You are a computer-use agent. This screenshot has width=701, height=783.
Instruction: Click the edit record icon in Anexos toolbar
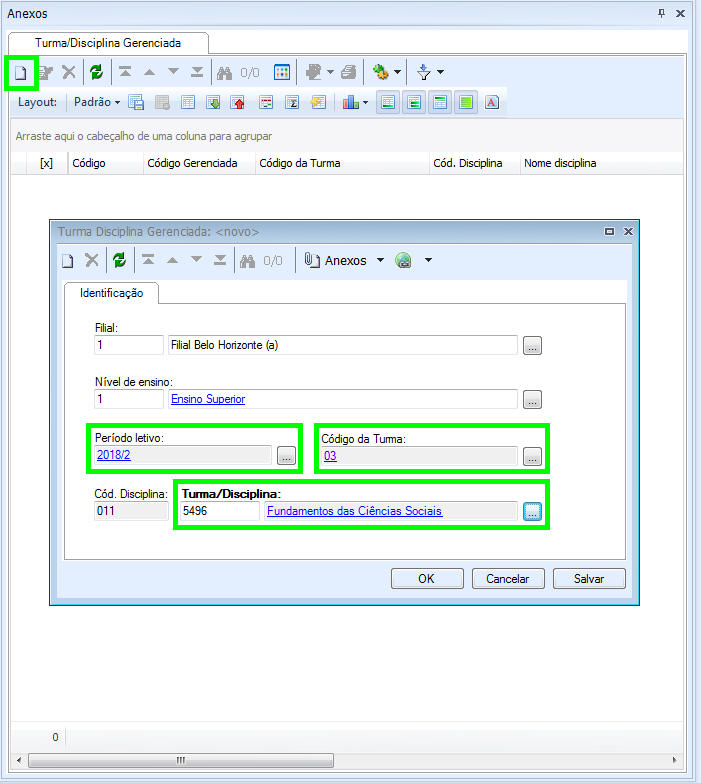45,73
